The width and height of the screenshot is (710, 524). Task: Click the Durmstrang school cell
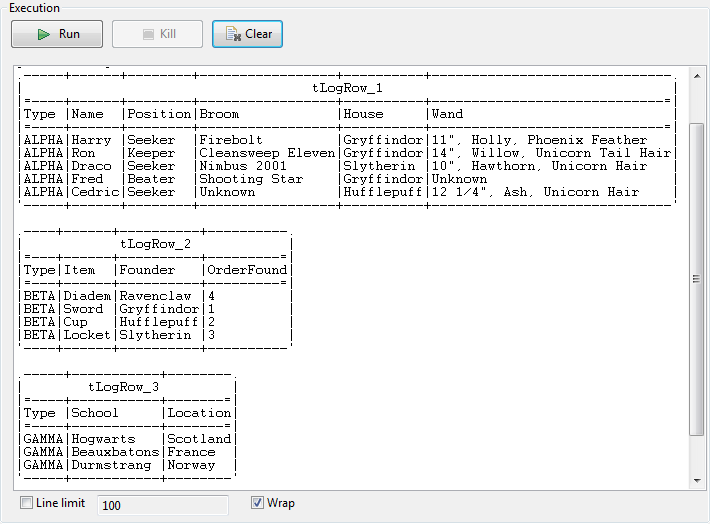(x=111, y=465)
